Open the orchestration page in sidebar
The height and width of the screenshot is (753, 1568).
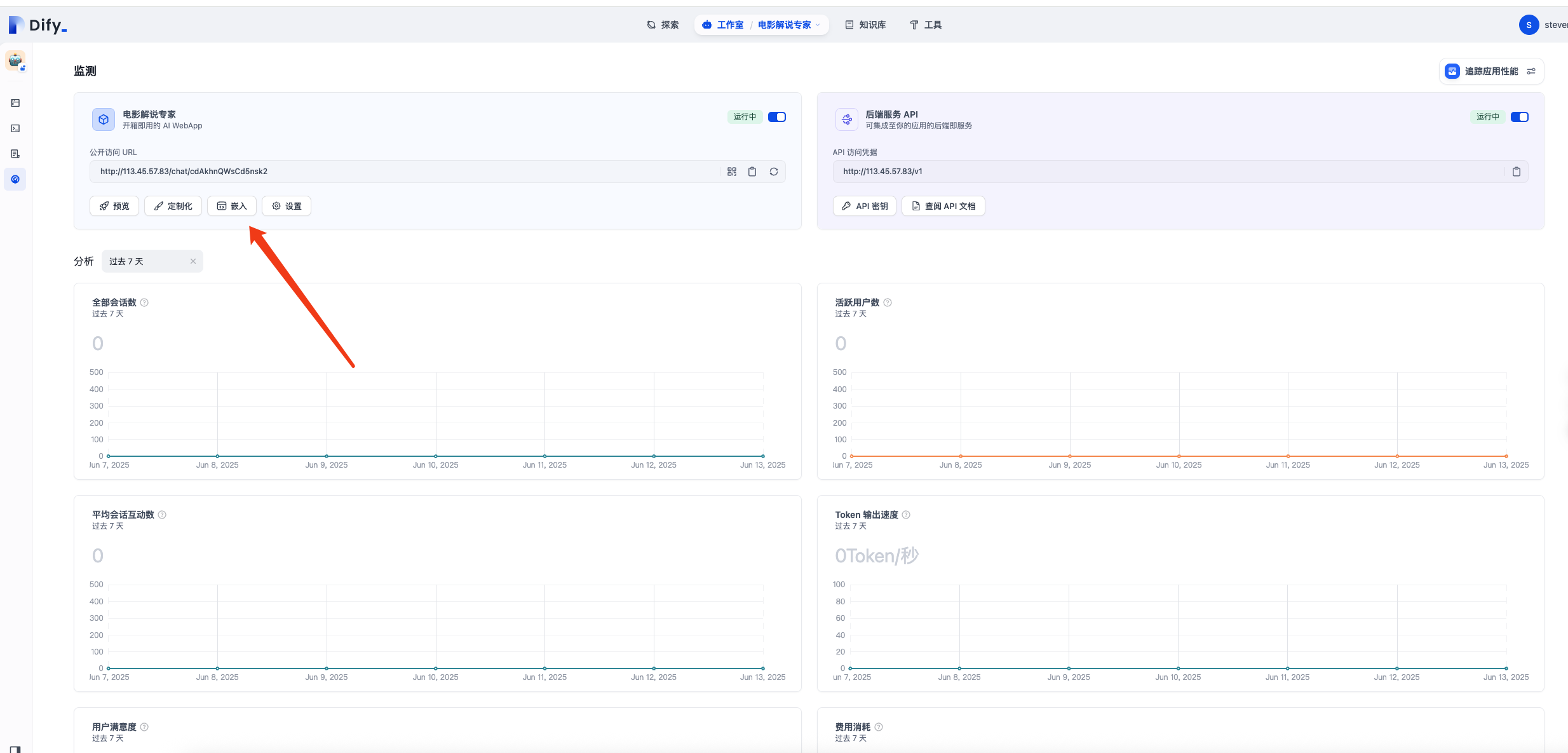15,103
